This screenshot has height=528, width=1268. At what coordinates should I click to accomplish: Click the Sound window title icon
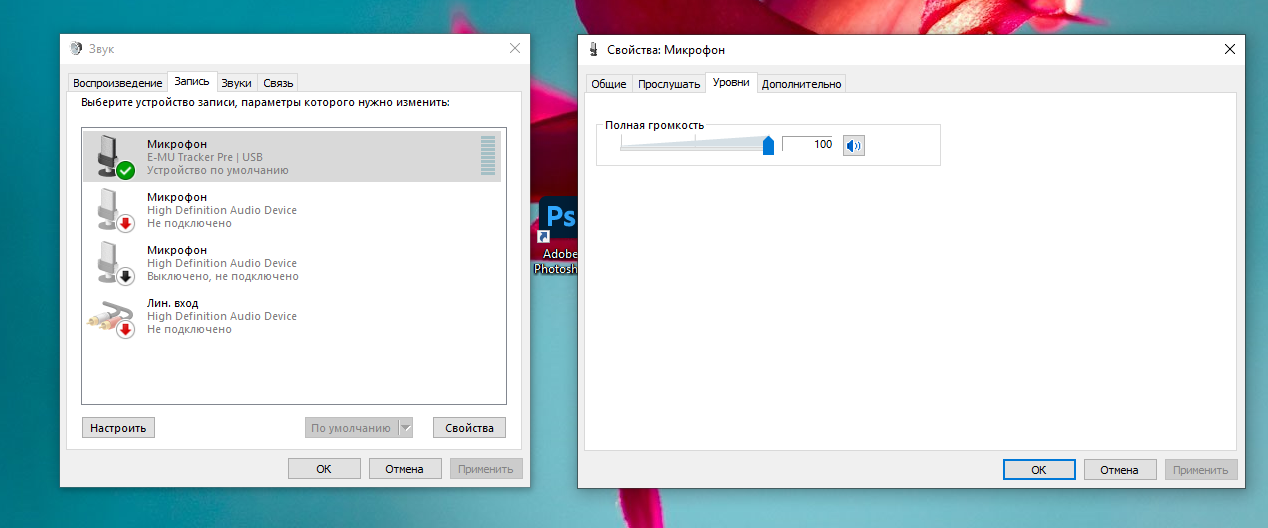77,48
